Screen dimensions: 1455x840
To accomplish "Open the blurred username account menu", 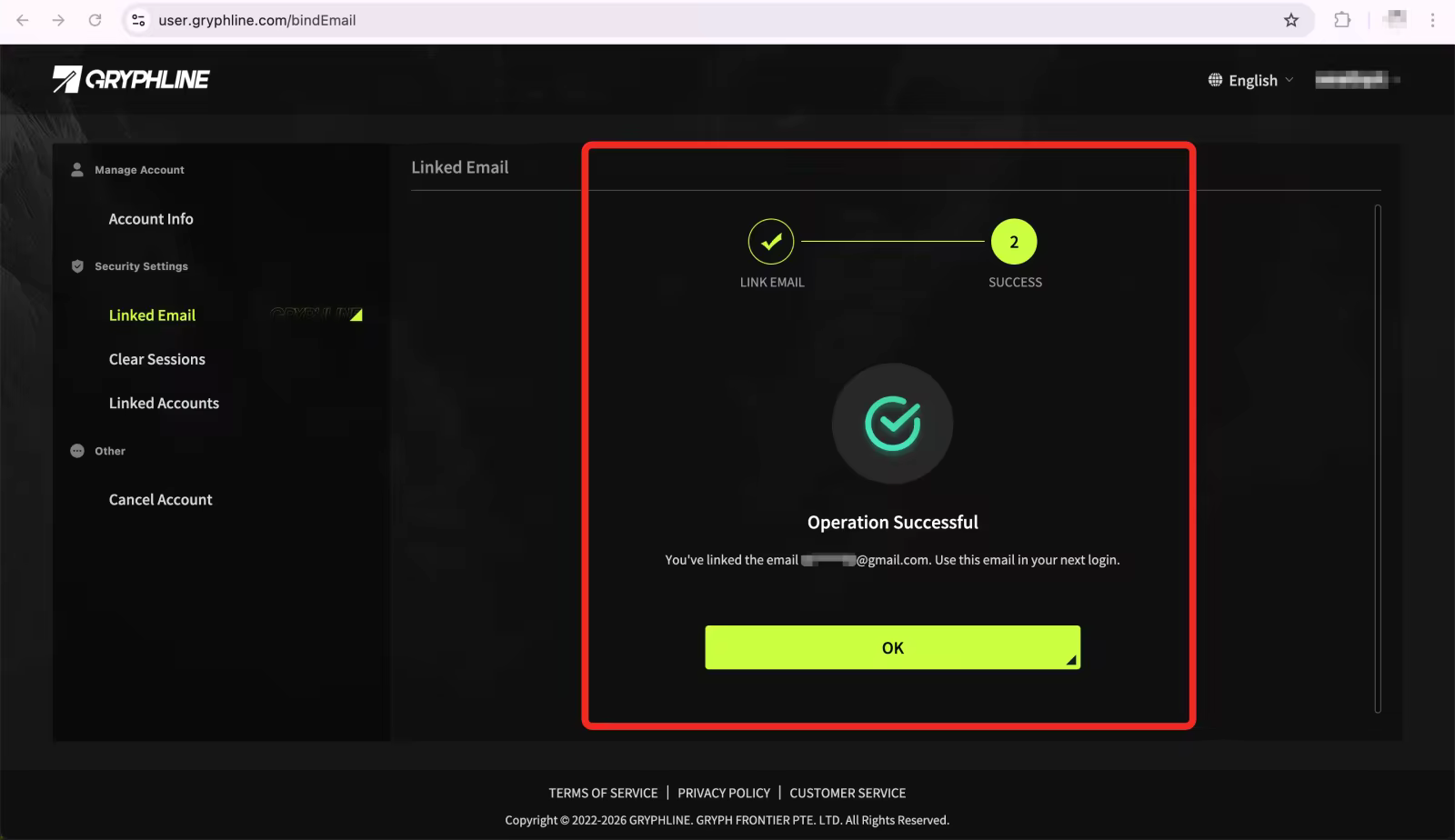I will [1355, 80].
